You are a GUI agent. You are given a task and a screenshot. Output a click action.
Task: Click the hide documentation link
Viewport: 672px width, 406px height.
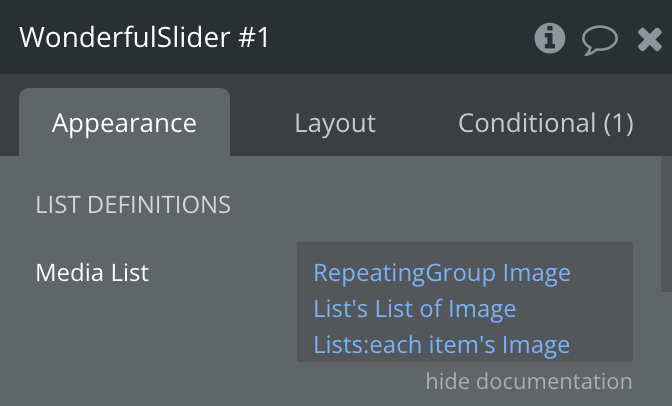(528, 381)
